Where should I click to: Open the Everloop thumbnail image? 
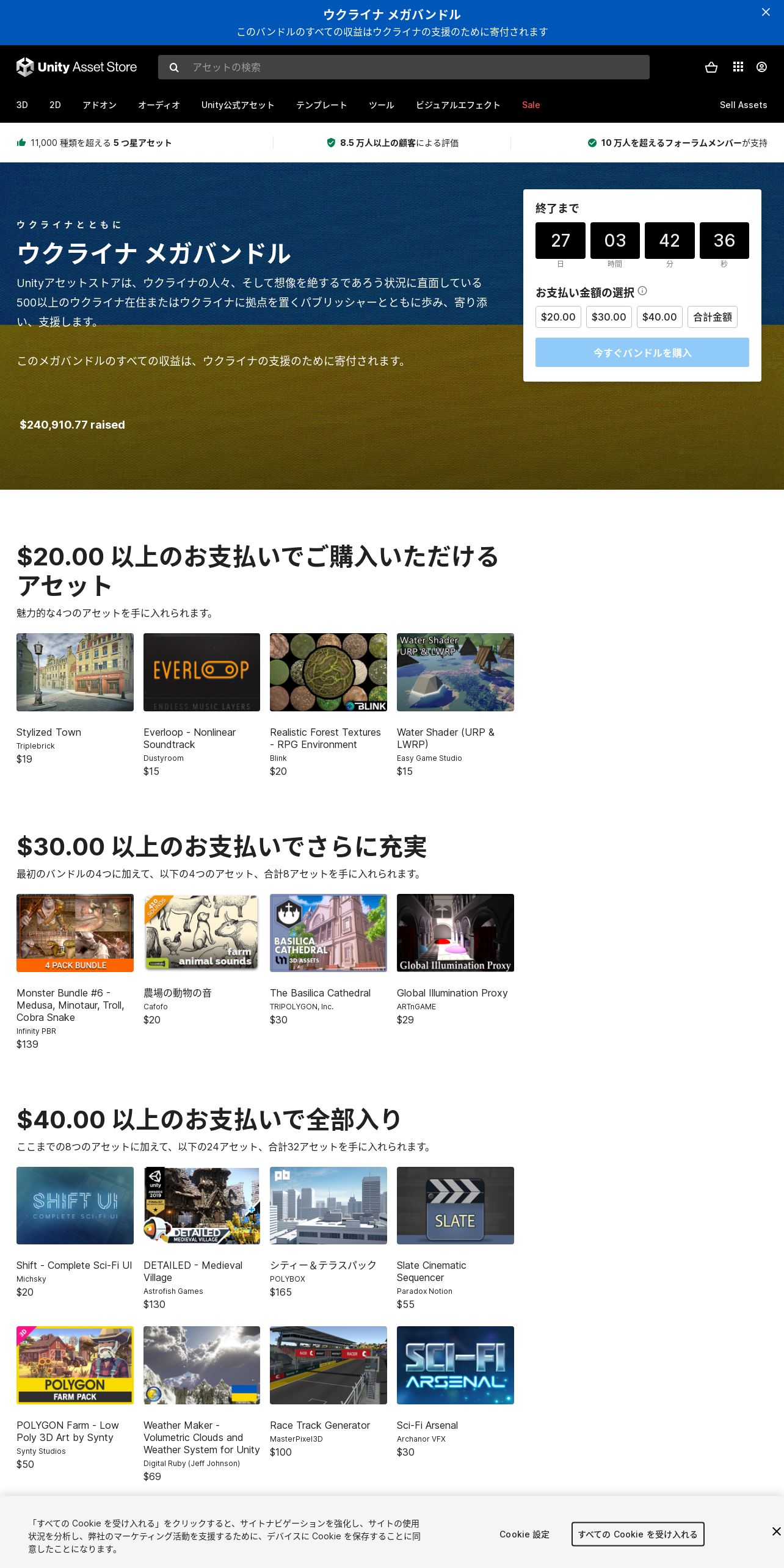pos(201,672)
